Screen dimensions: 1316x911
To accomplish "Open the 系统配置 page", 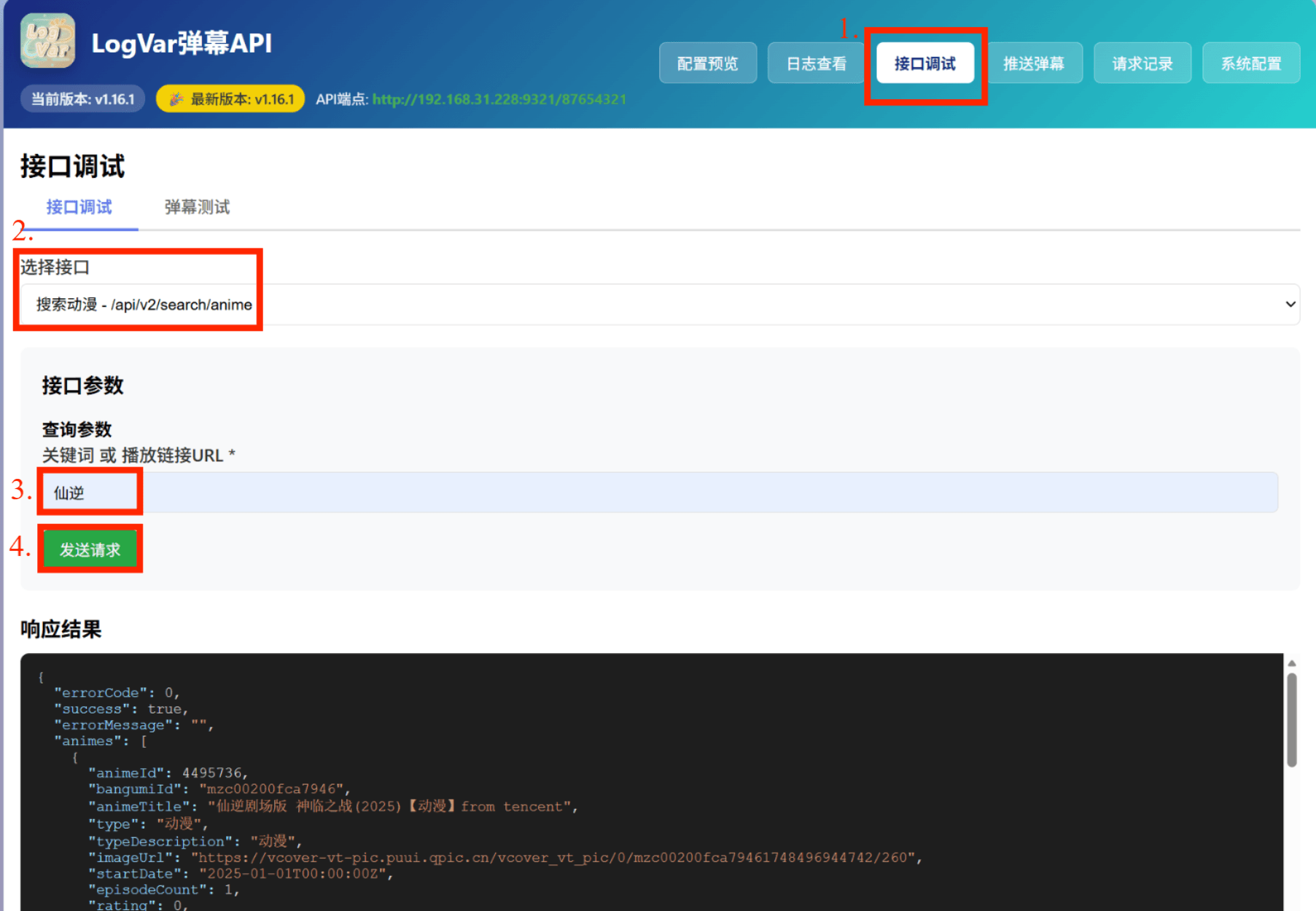I will click(1250, 63).
